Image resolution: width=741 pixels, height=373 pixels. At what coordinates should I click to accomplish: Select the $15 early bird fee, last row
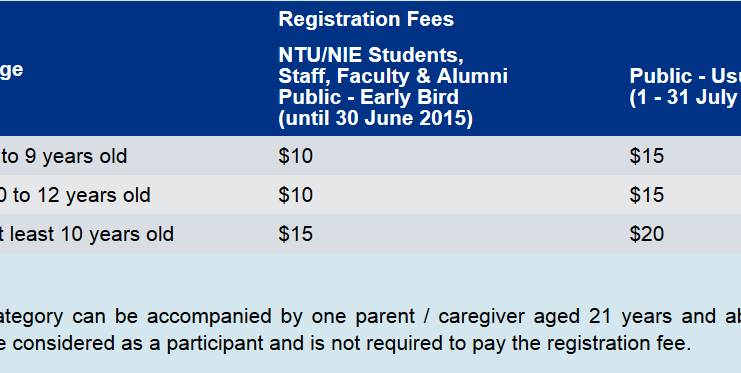point(295,234)
